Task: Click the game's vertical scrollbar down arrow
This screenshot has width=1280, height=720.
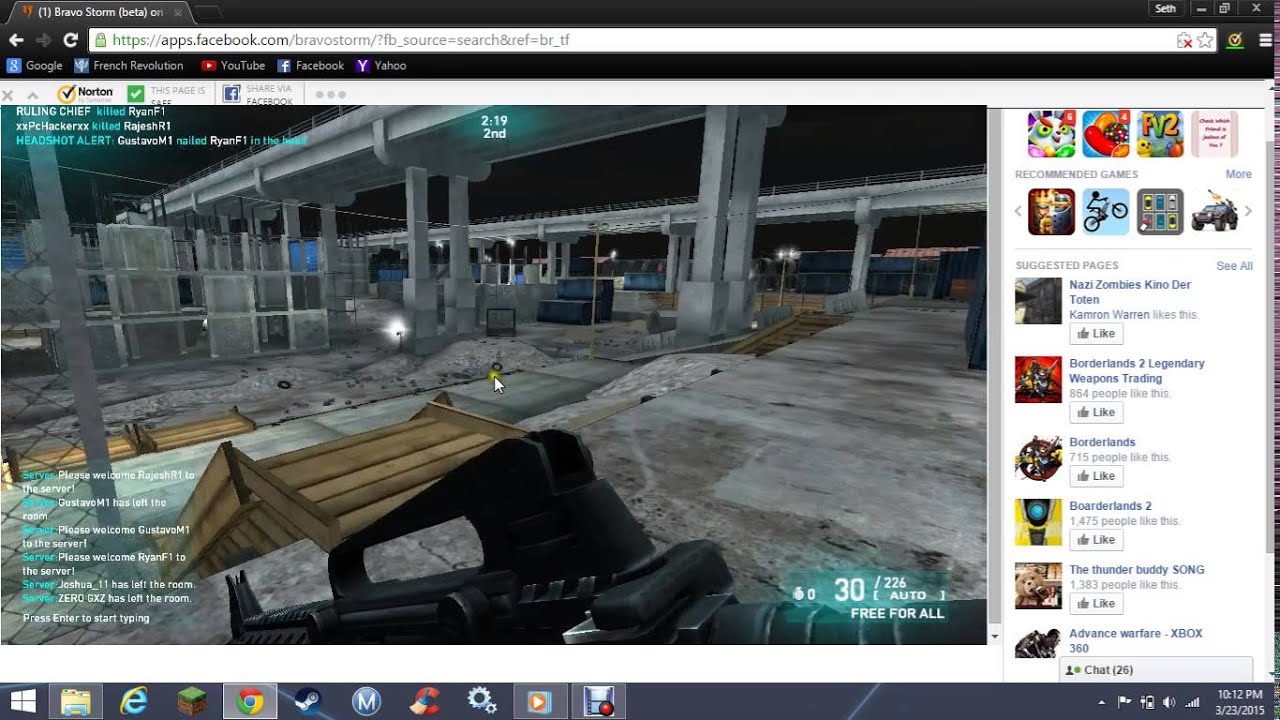Action: [994, 636]
